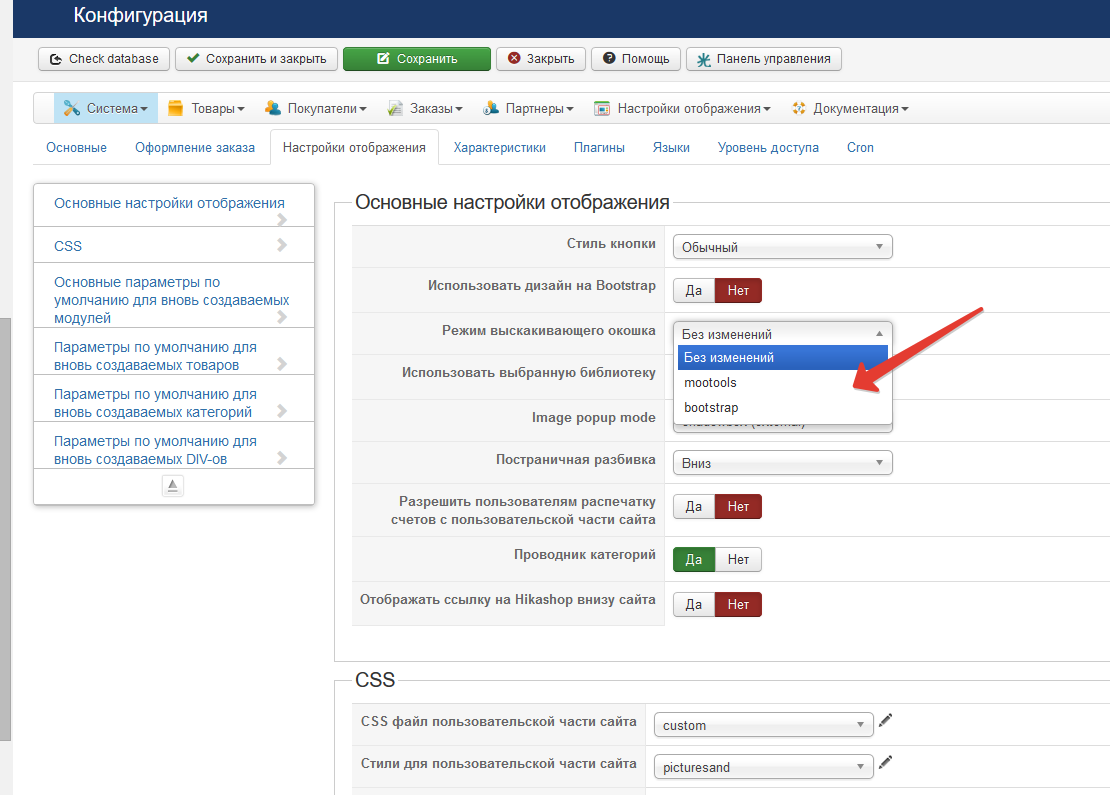Enable Bootstrap design with Да
The width and height of the screenshot is (1110, 795).
pyautogui.click(x=694, y=291)
